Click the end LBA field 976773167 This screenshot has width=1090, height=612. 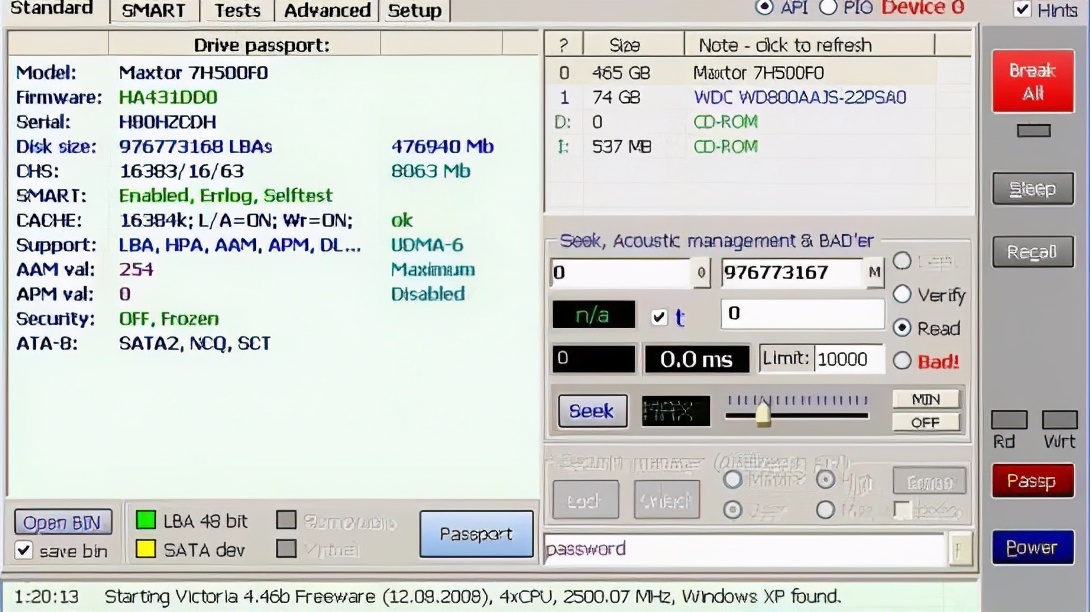pos(792,273)
